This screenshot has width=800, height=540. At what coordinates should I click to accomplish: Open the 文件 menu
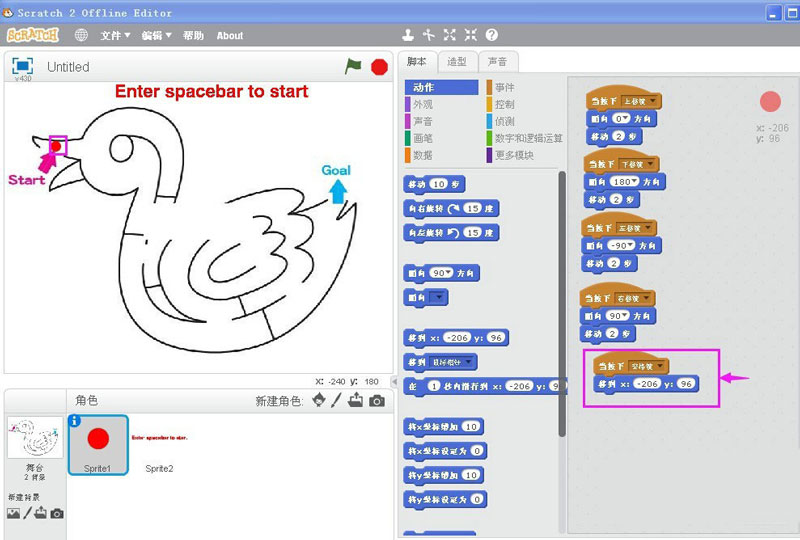(x=115, y=35)
